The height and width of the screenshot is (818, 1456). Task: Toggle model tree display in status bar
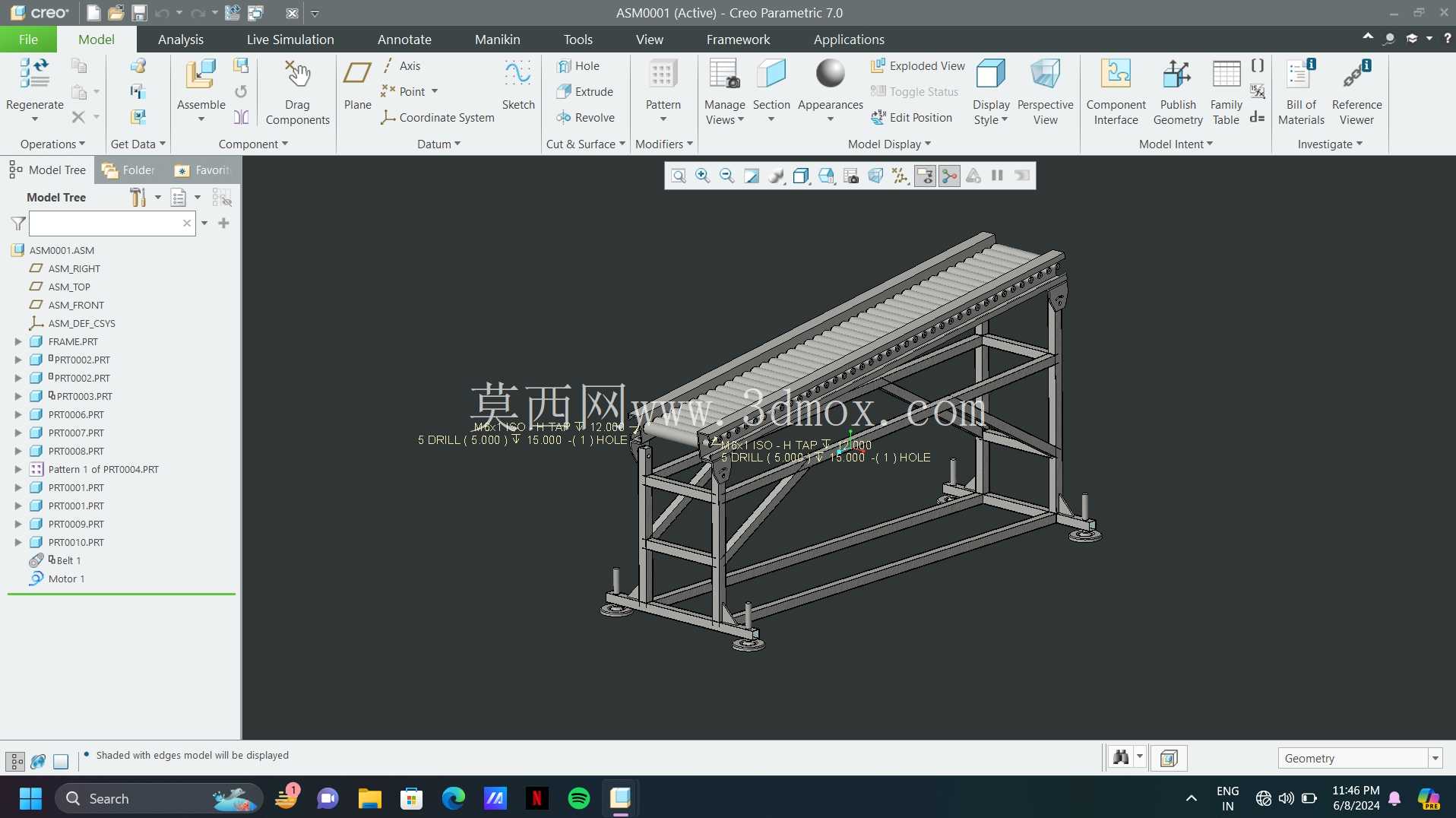[x=15, y=761]
